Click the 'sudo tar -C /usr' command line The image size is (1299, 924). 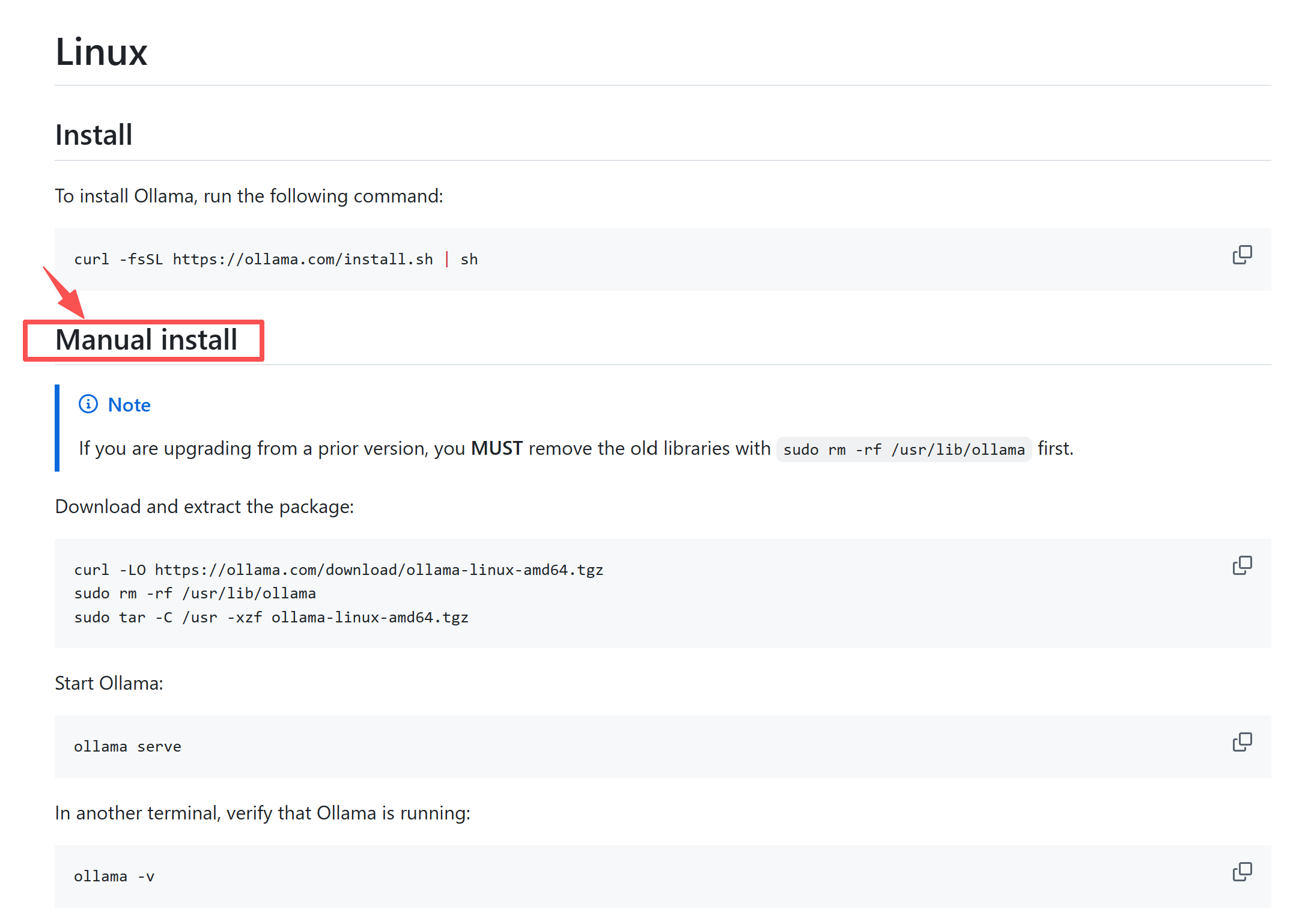[x=271, y=618]
